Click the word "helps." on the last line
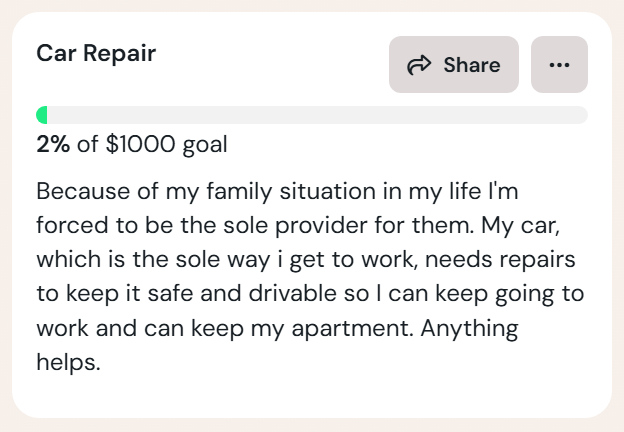 69,362
